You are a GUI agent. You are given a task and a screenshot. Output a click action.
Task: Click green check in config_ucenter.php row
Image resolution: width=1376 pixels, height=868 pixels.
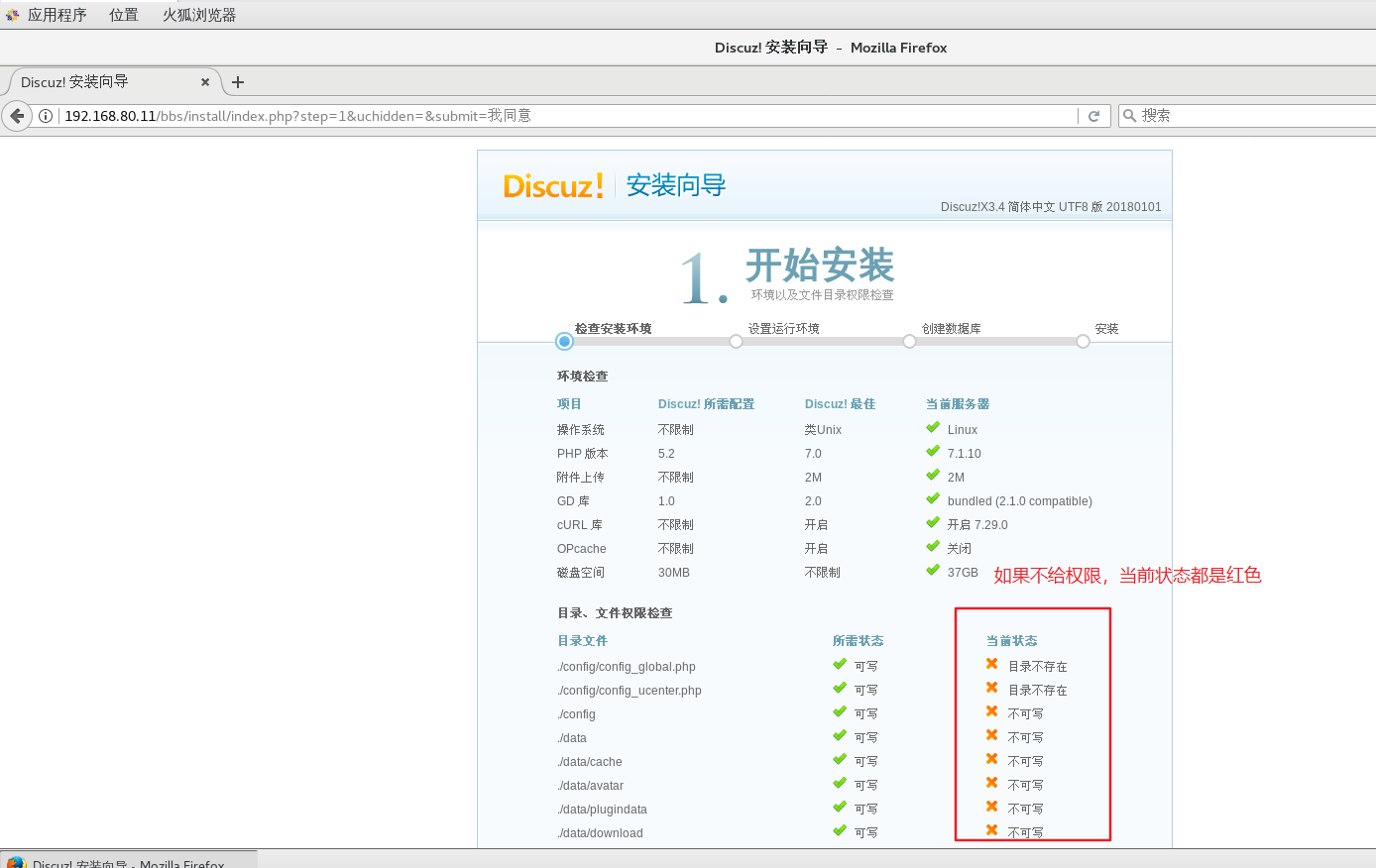pos(840,688)
